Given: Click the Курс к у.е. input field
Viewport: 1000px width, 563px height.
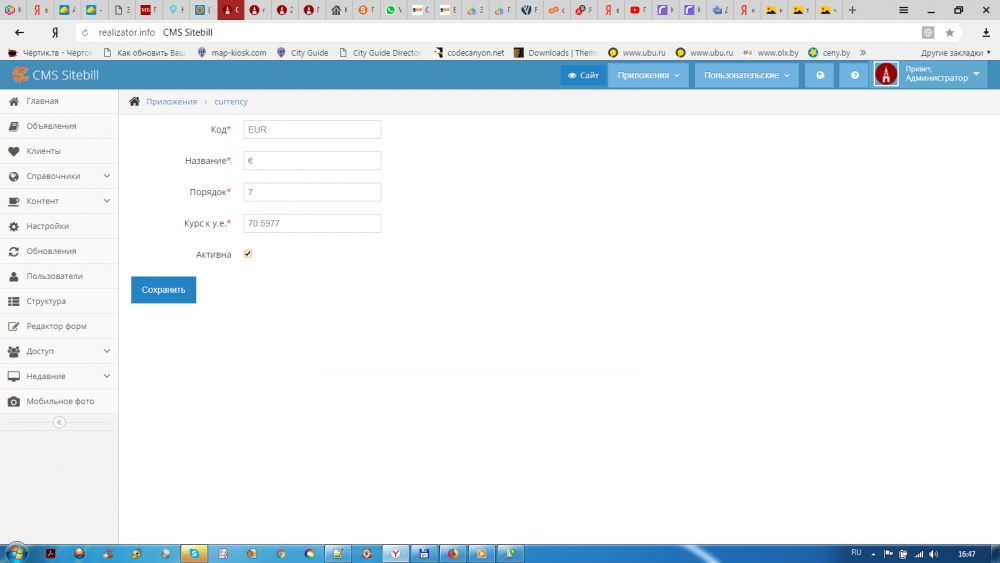Looking at the screenshot, I should [x=312, y=223].
